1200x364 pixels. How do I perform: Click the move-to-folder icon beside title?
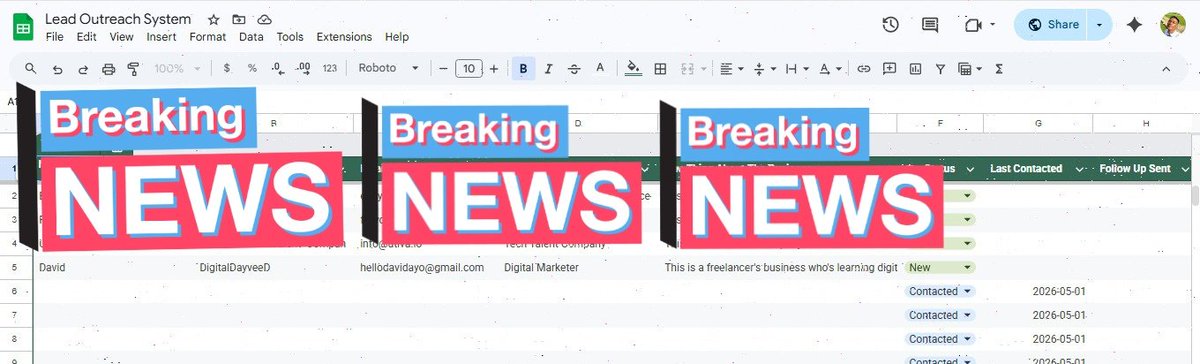tap(238, 20)
